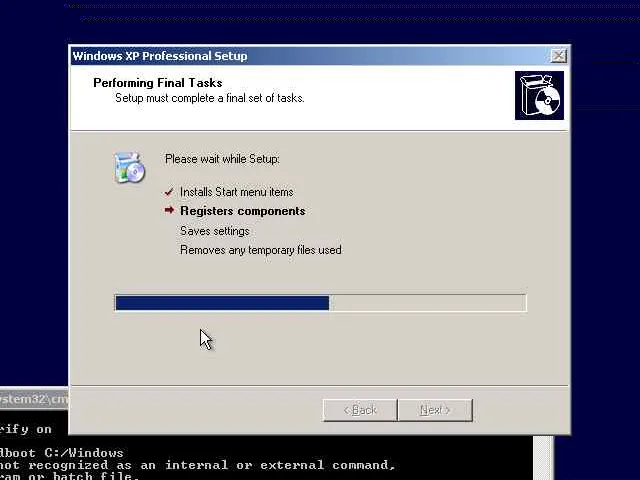Click 'Saves settings' line
The width and height of the screenshot is (640, 480).
coord(215,231)
